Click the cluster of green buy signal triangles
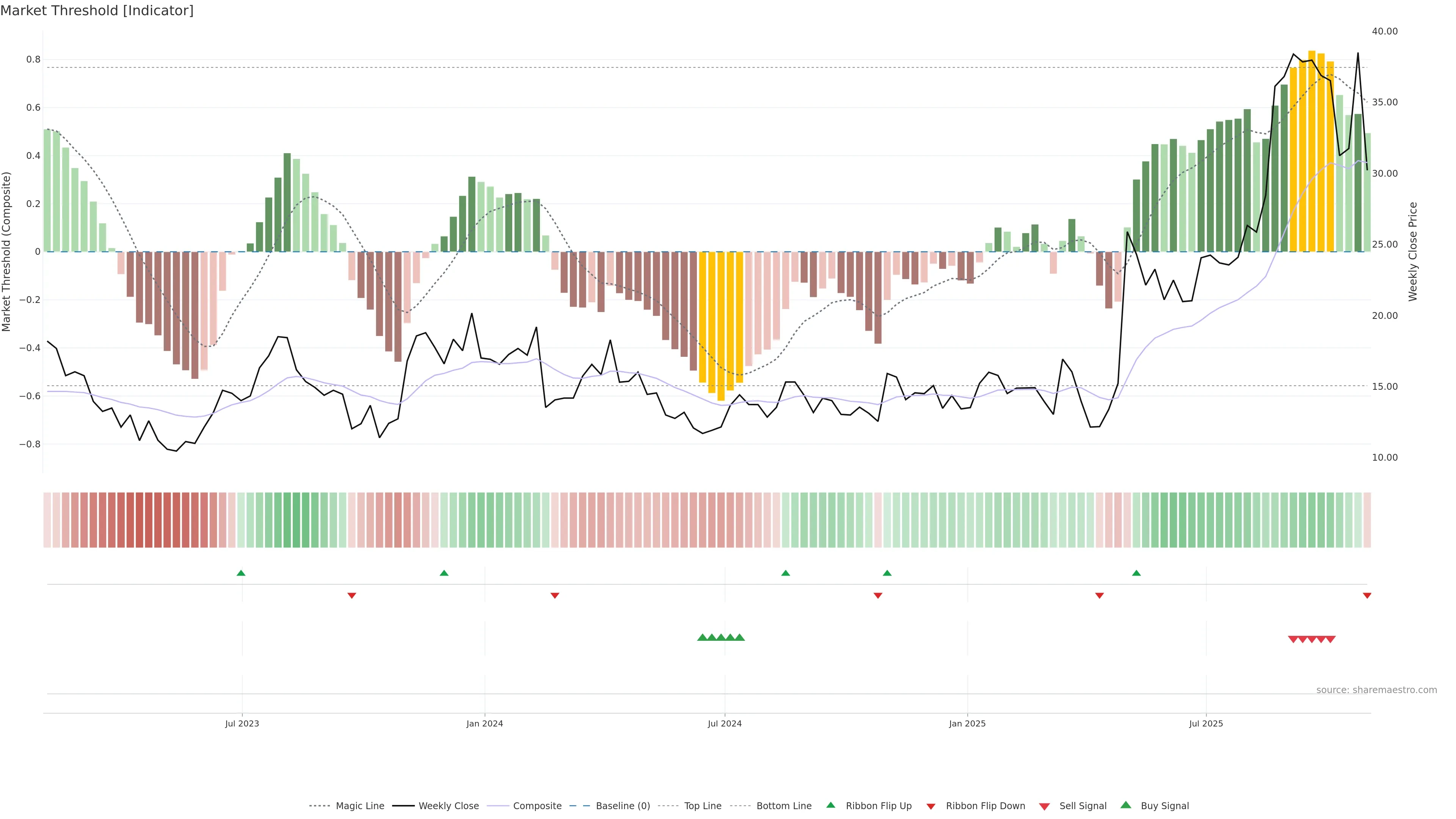 pos(721,637)
